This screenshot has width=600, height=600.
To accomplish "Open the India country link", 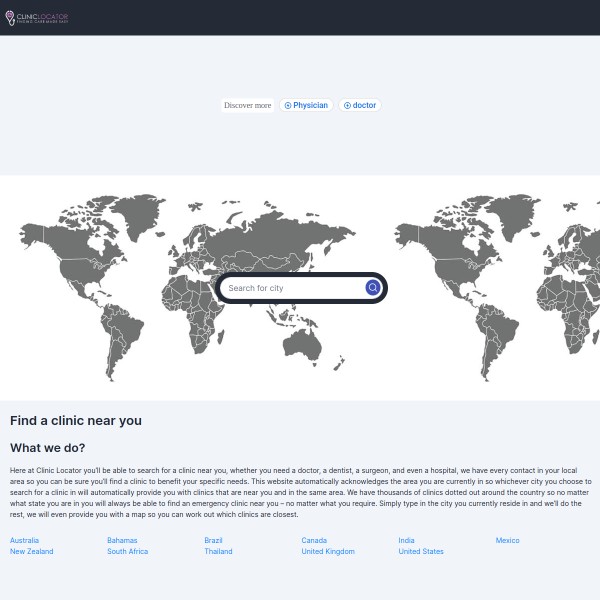I will click(406, 540).
